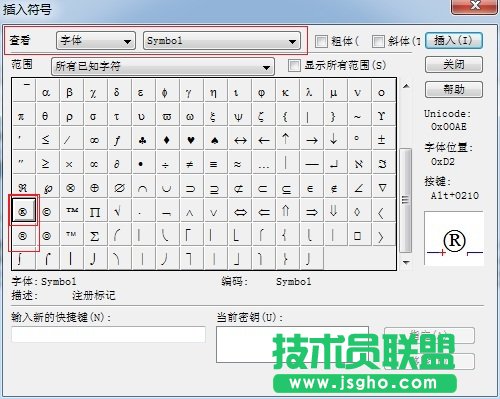Click the mu μ symbol cell
The width and height of the screenshot is (500, 399).
pyautogui.click(x=336, y=91)
